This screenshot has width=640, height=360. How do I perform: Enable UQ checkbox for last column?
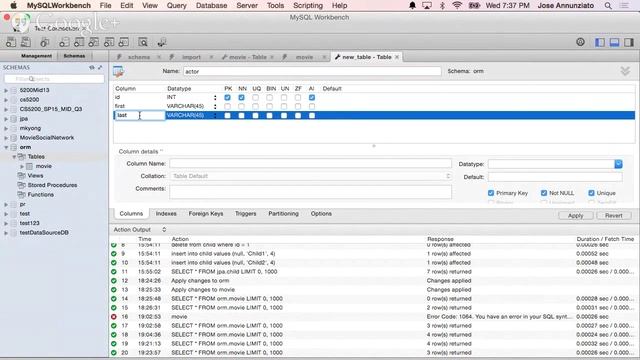[x=256, y=116]
